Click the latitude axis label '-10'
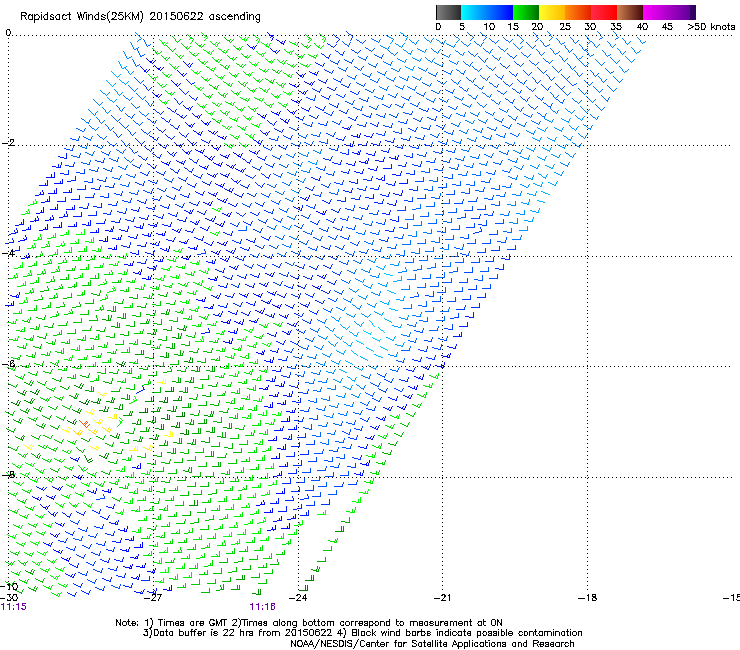 [x=9, y=586]
